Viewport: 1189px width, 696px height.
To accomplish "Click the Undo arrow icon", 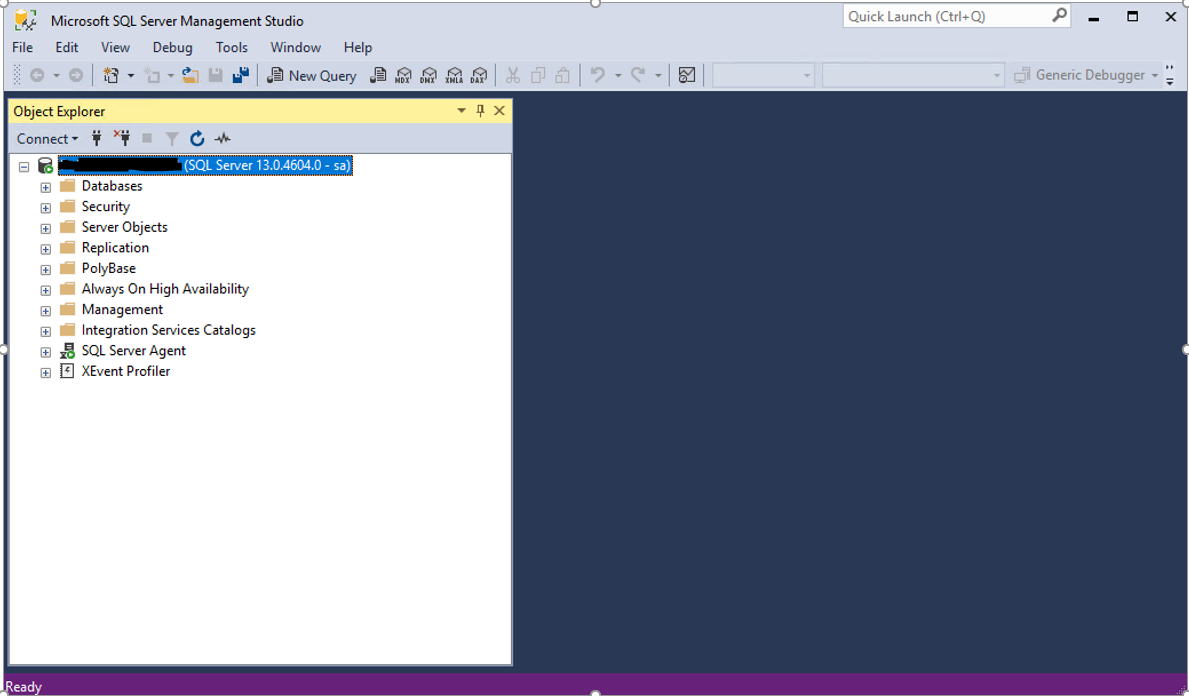I will pos(598,75).
